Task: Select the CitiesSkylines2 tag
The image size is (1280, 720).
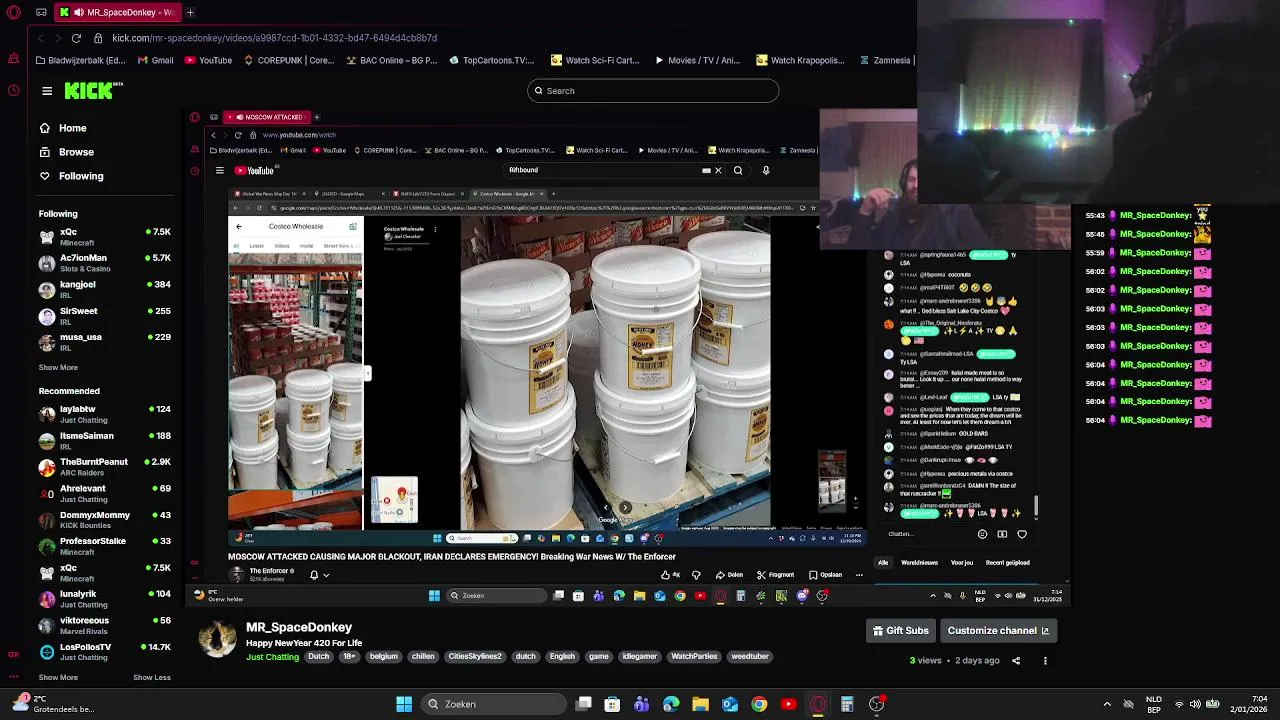Action: tap(475, 657)
